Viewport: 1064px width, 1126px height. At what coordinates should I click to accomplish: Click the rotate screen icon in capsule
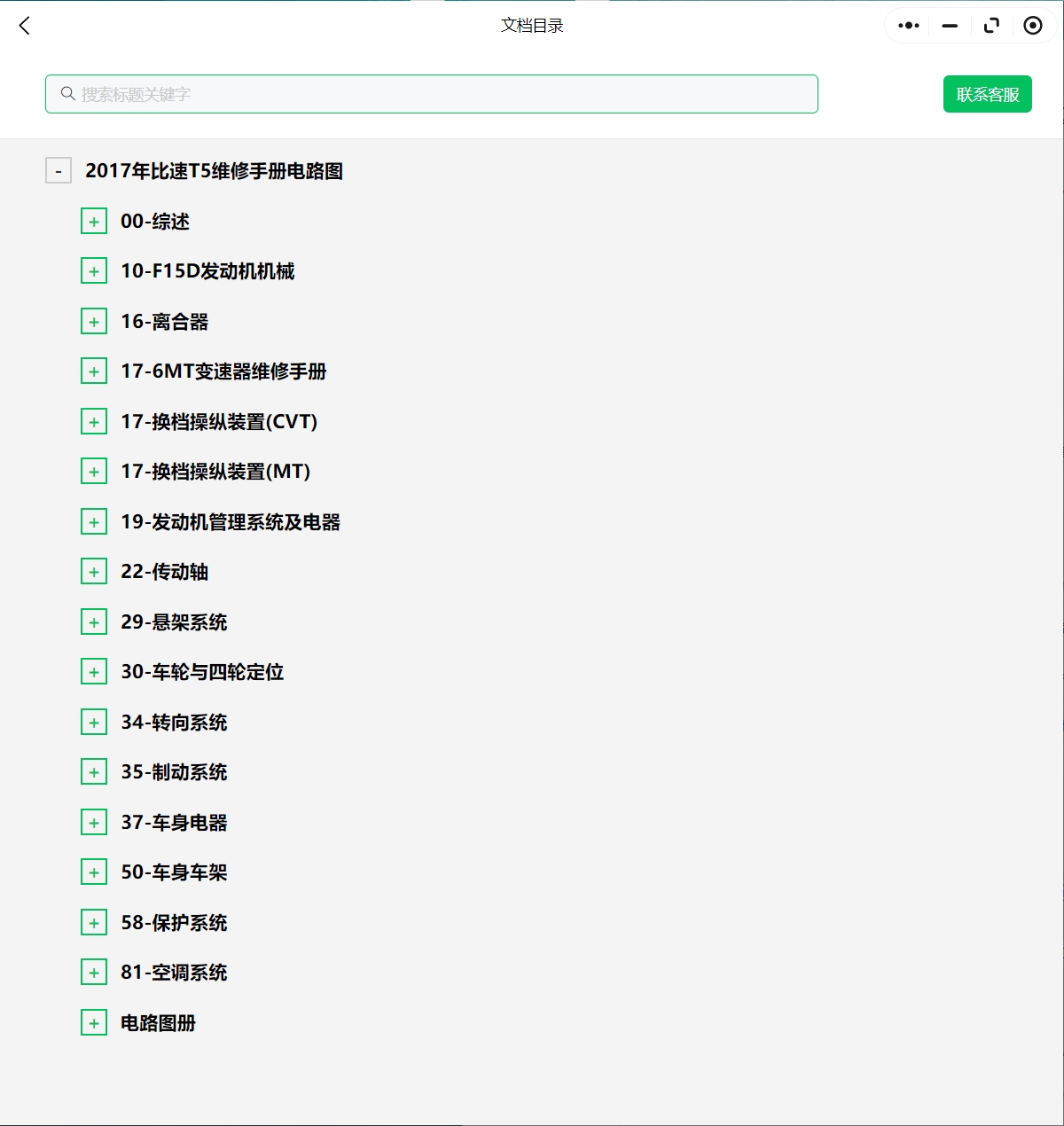[x=991, y=26]
